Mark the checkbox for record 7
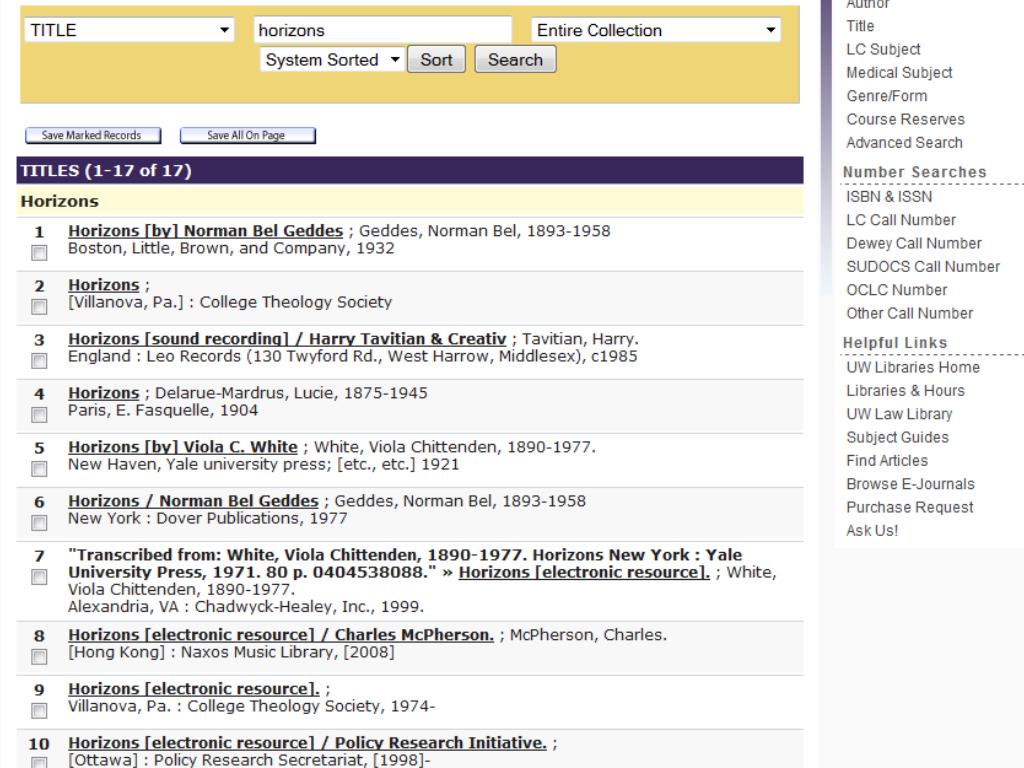 coord(39,577)
